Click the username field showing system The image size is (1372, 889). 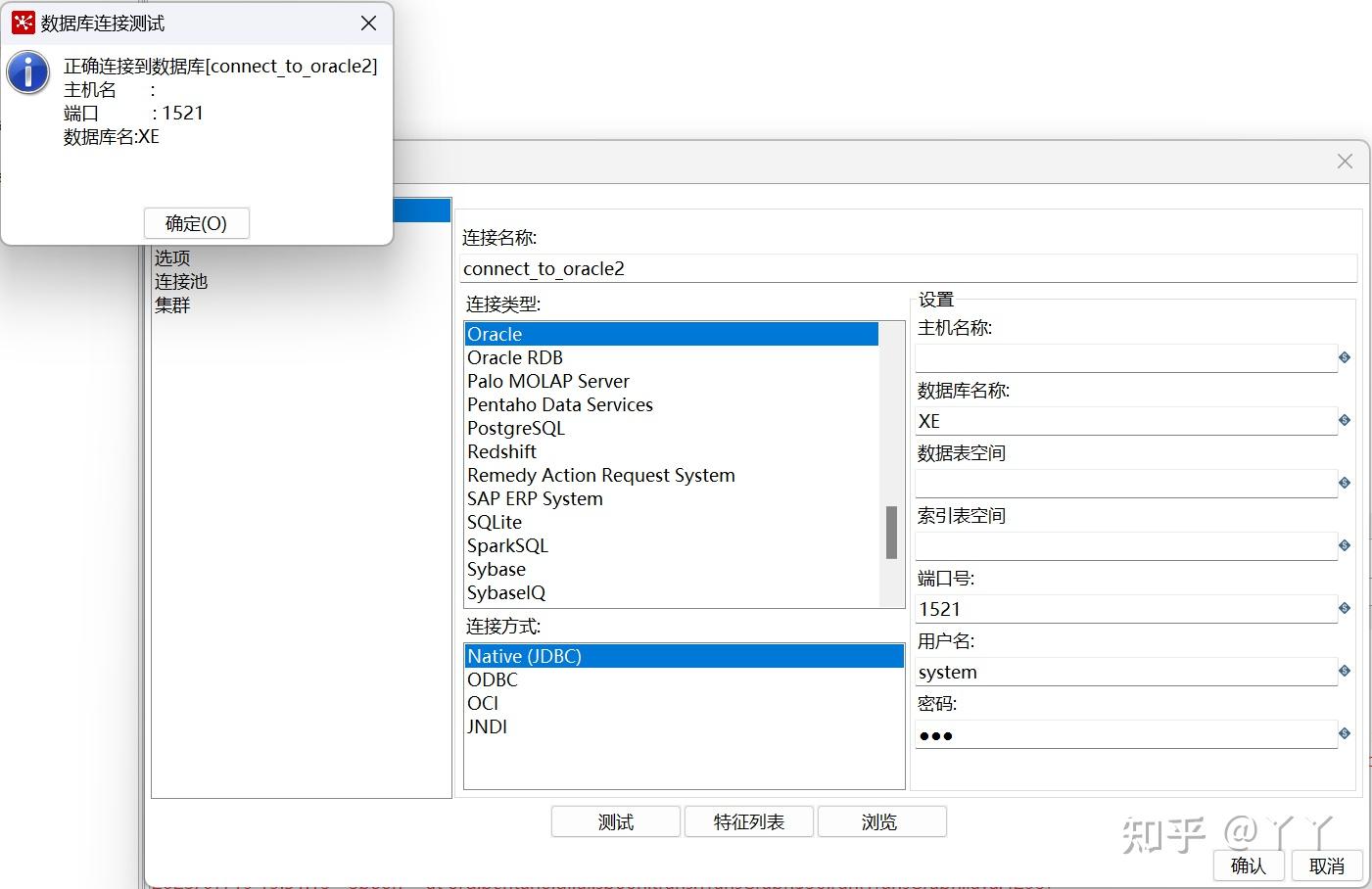pos(1126,672)
